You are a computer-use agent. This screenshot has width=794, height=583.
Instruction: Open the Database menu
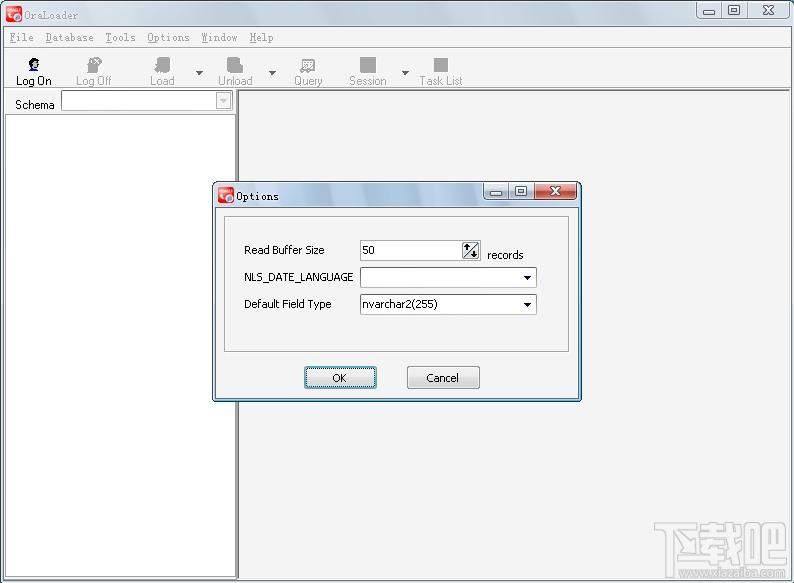69,37
